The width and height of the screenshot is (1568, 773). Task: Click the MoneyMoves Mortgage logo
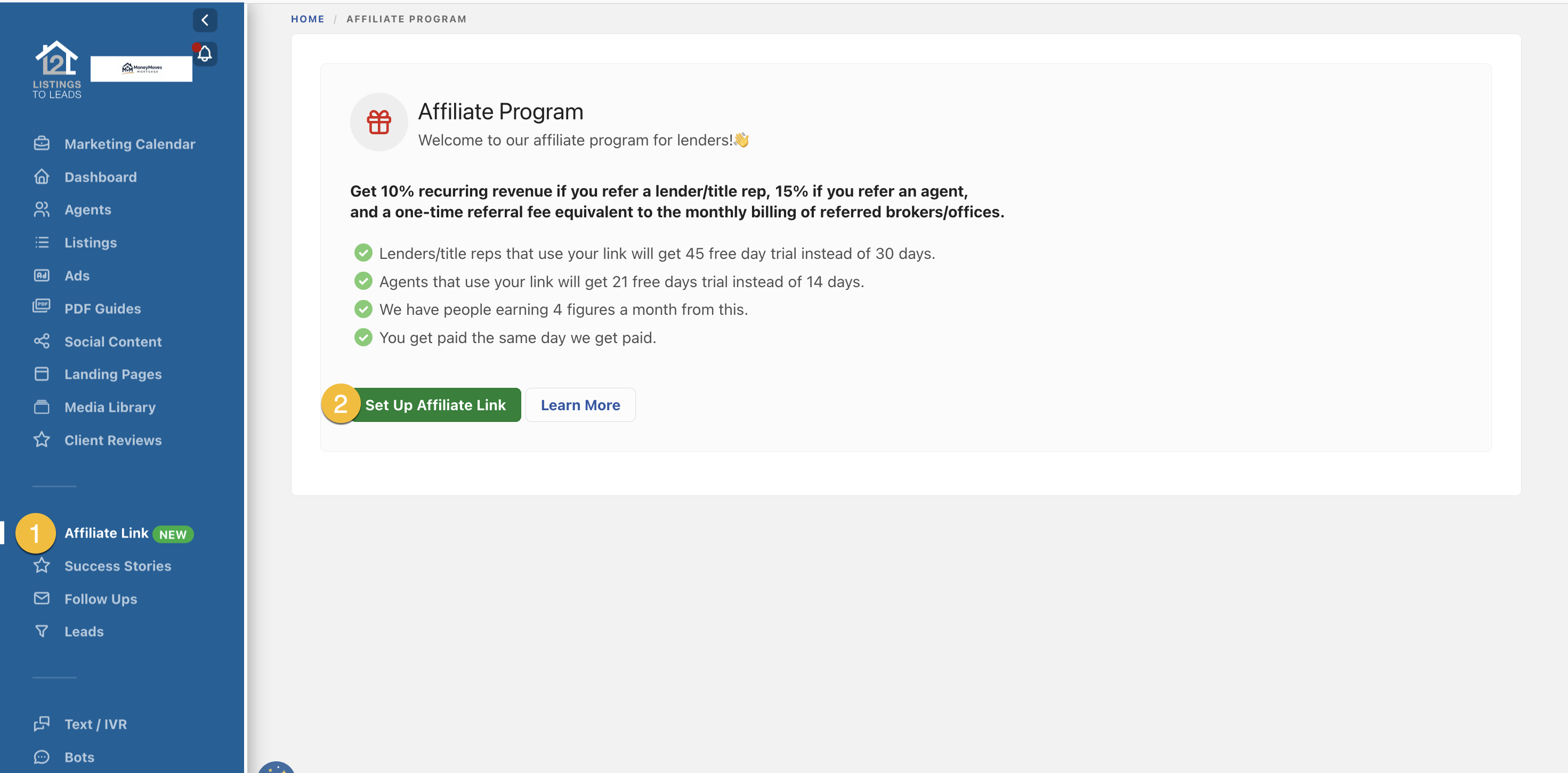[141, 68]
